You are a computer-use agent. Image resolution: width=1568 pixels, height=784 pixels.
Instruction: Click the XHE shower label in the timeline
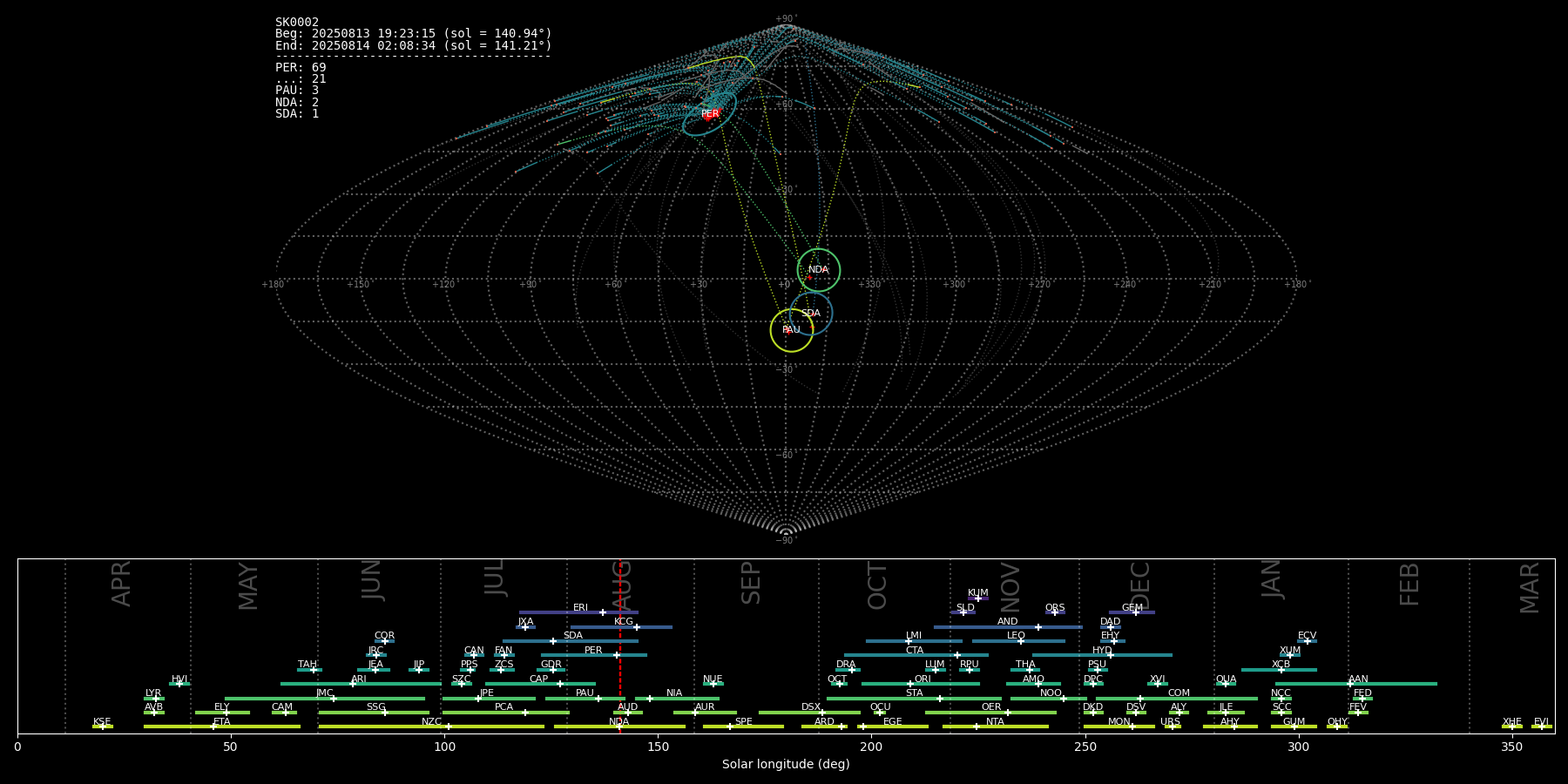pos(1512,722)
